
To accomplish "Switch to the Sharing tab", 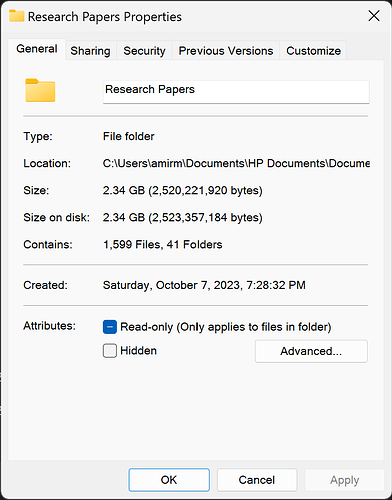I will [90, 51].
